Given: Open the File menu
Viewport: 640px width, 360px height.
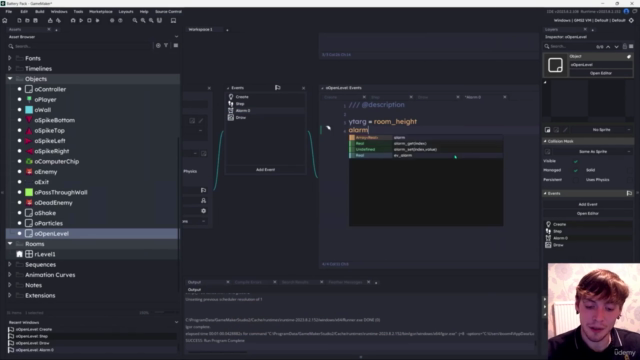Looking at the screenshot, I should [9, 12].
